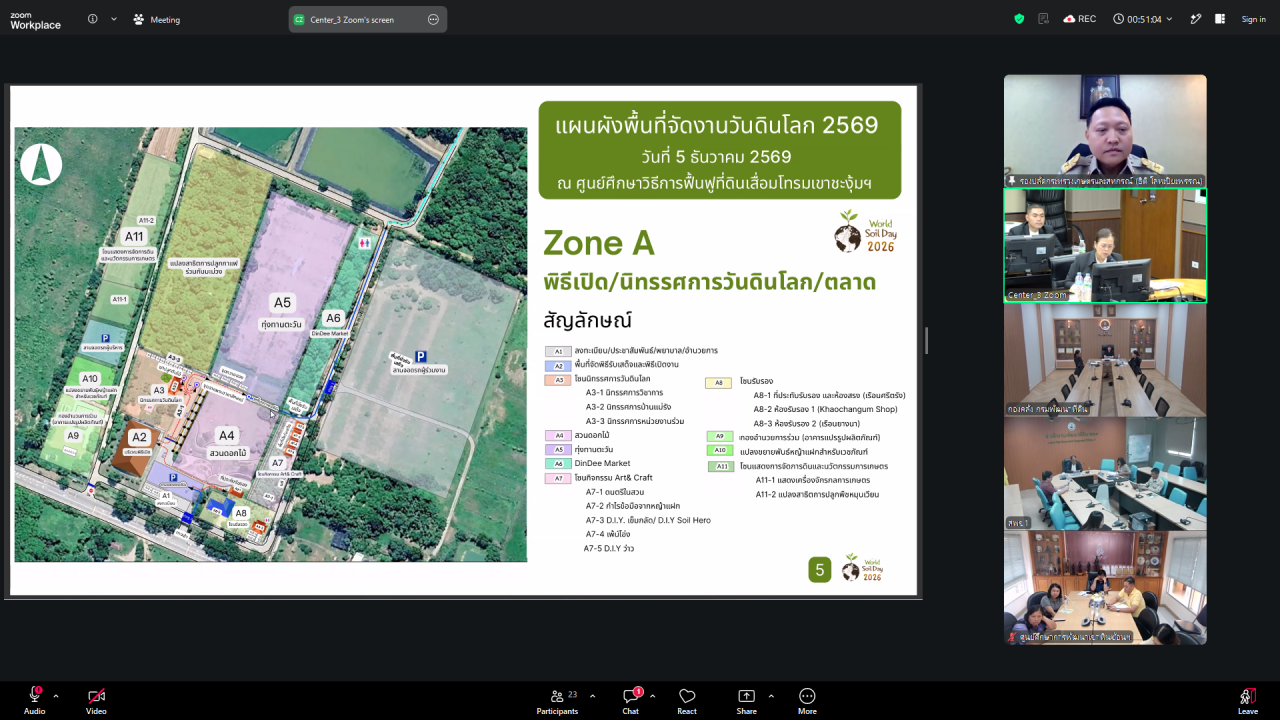The image size is (1280, 720).
Task: Click the REC recording indicator
Action: (x=1080, y=19)
